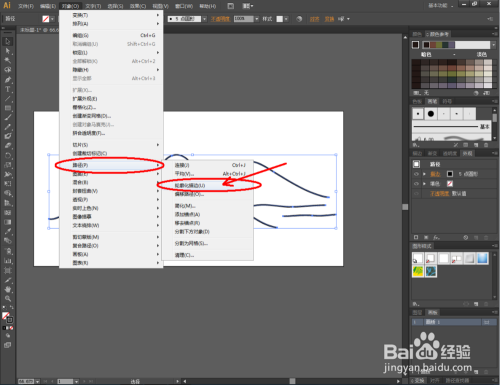500x385 pixels.
Task: Choose 编组(G) Group with Ctrl+G
Action: 111,35
